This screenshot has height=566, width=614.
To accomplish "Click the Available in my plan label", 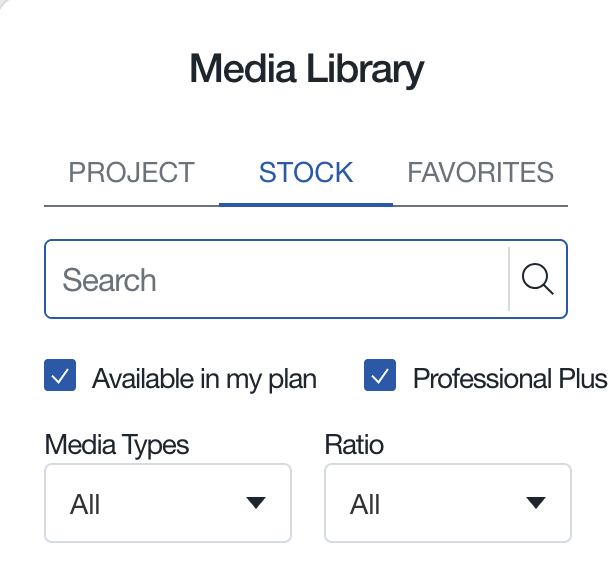I will (x=204, y=379).
